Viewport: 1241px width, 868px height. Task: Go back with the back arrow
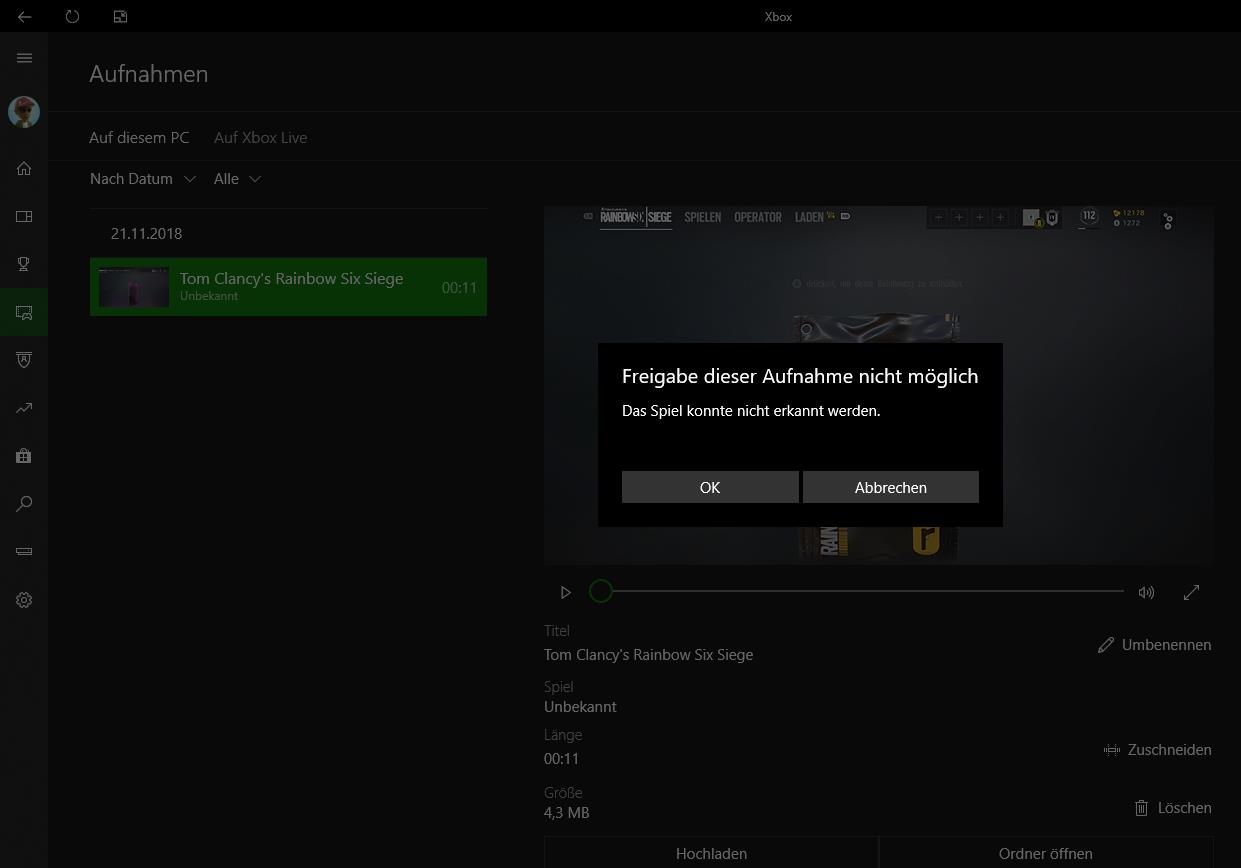coord(24,17)
